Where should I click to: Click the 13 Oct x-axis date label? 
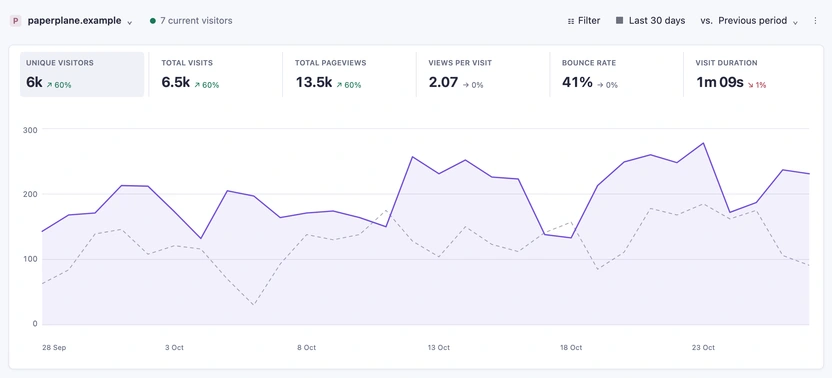439,348
